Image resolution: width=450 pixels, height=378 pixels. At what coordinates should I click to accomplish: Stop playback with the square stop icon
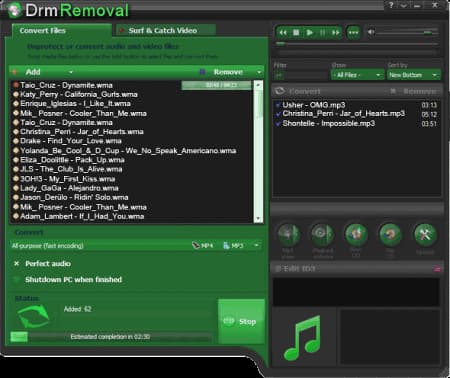(x=296, y=33)
